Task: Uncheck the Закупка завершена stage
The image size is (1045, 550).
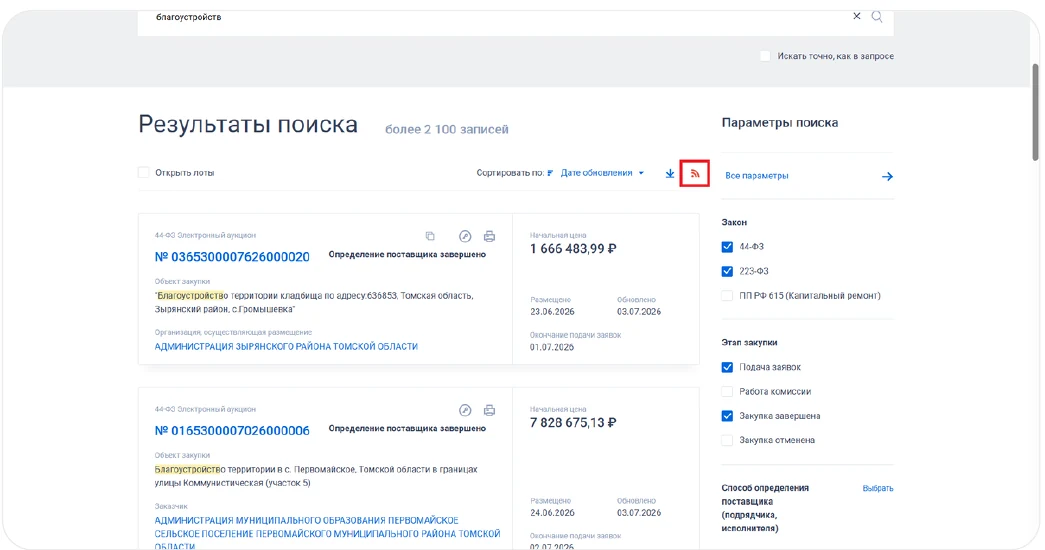Action: coord(727,416)
